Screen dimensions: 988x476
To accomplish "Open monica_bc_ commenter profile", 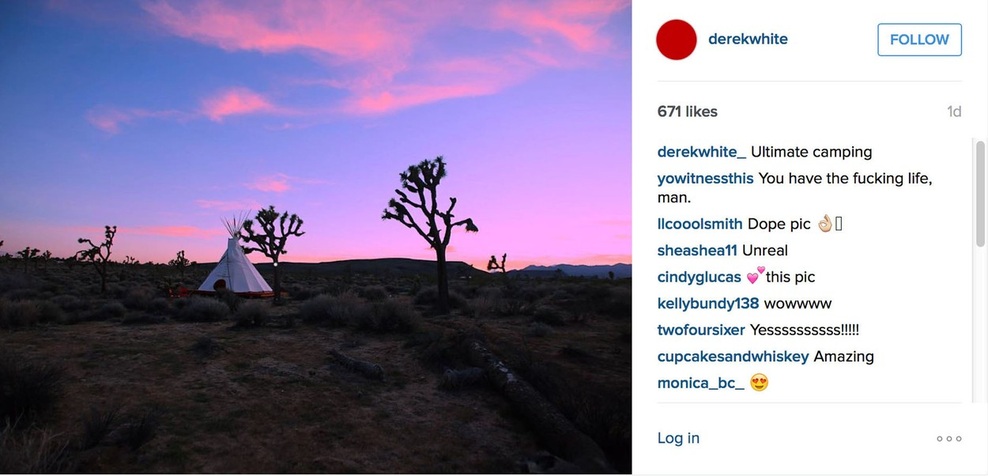I will coord(701,383).
